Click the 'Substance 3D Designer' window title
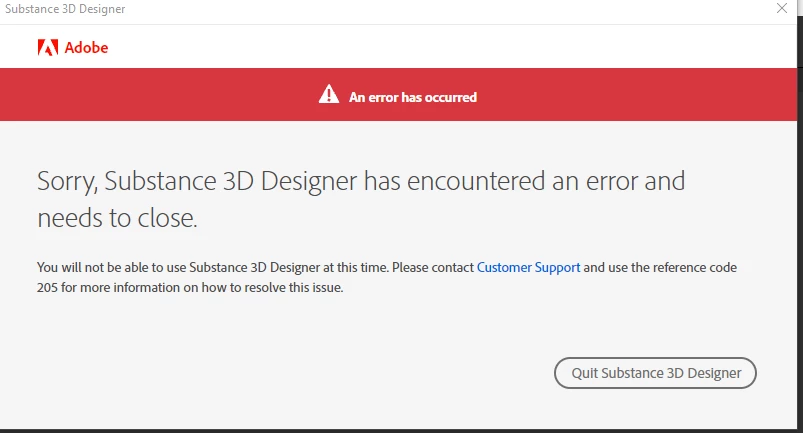The width and height of the screenshot is (803, 433). coord(65,9)
